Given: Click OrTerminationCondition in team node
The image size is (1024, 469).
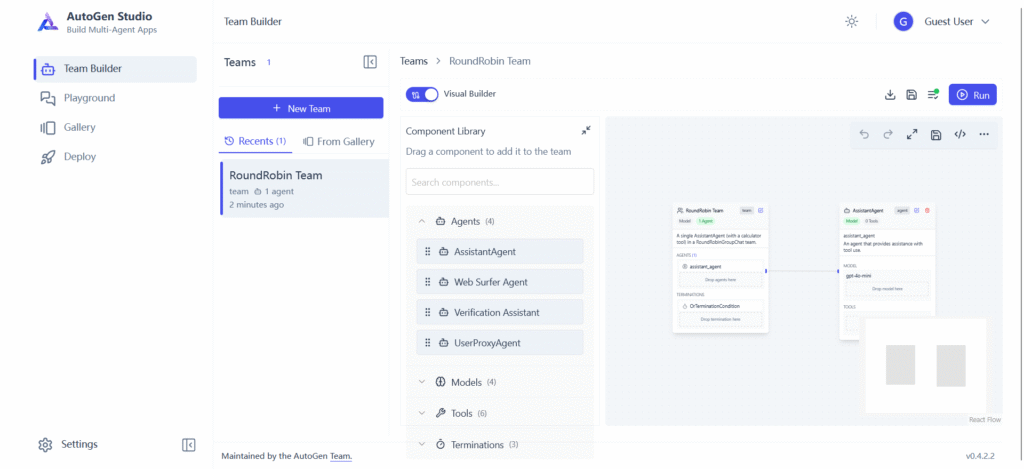Looking at the screenshot, I should (721, 306).
